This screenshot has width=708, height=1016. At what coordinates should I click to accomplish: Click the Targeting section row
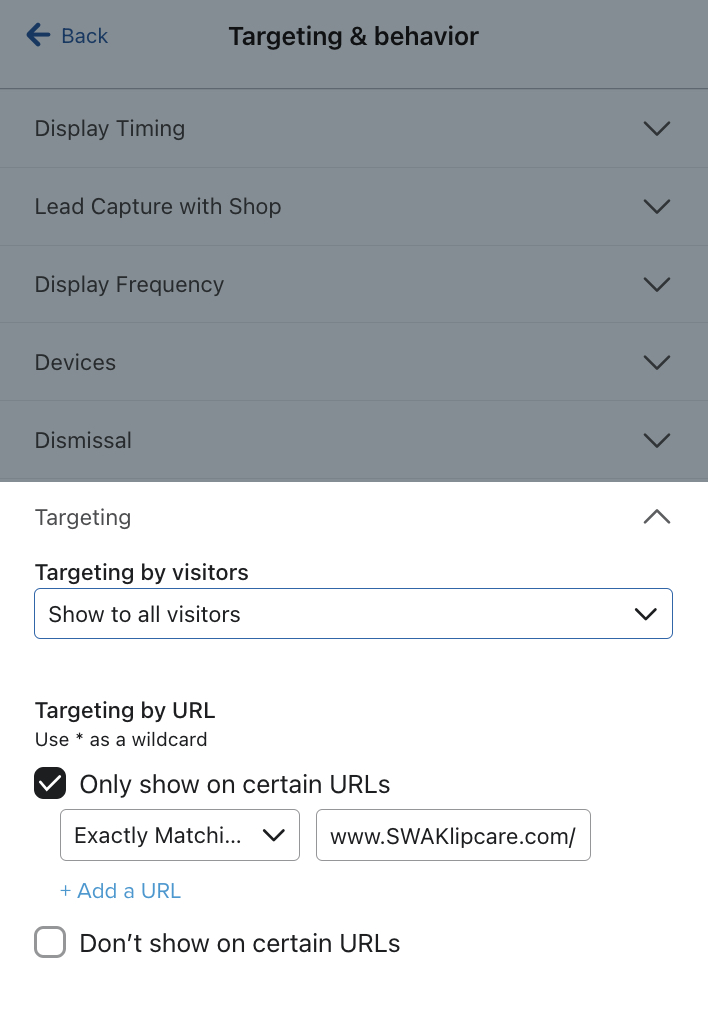pyautogui.click(x=353, y=517)
